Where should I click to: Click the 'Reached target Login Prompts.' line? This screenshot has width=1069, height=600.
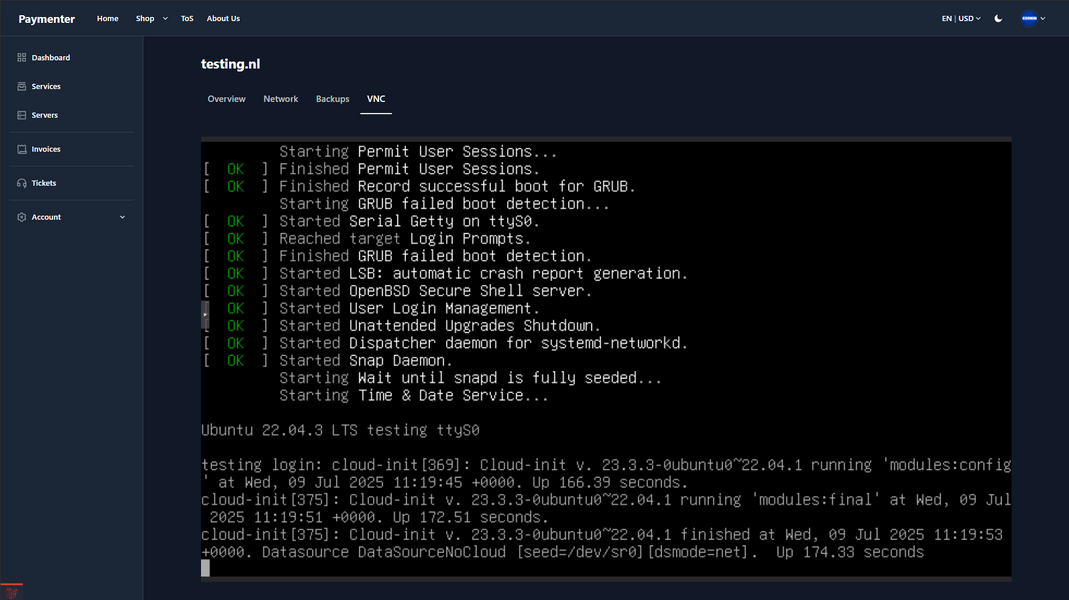(405, 239)
